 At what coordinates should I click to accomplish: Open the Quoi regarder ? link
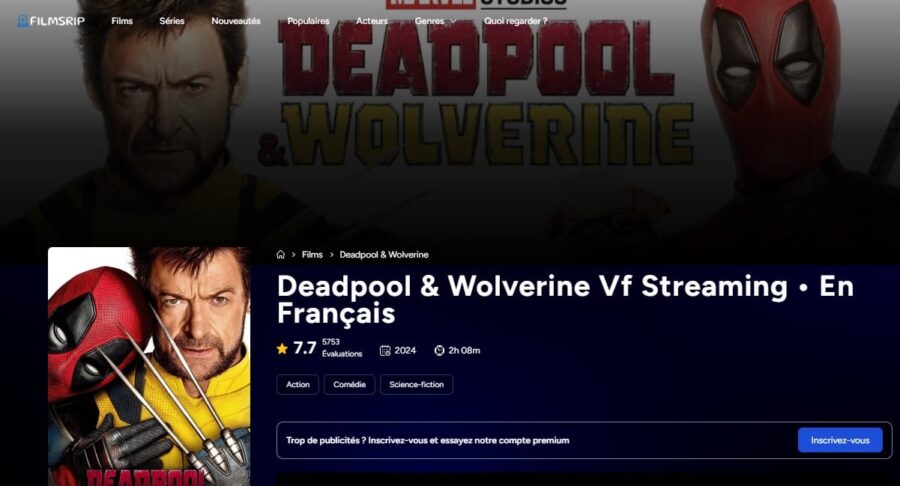coord(515,21)
